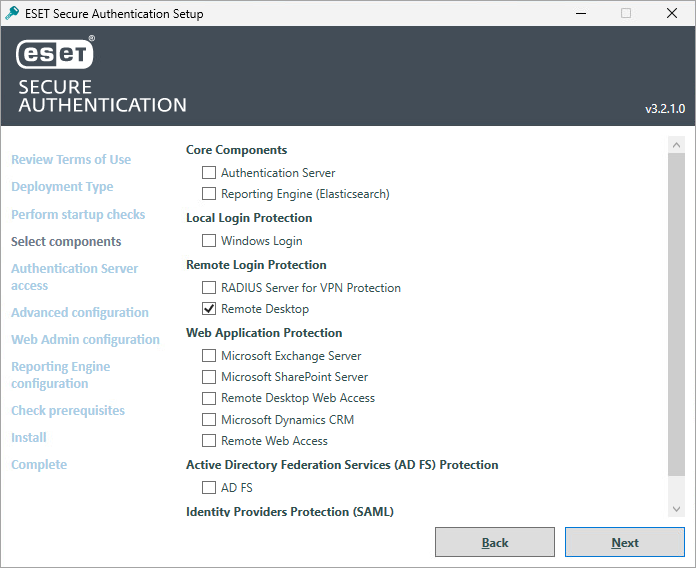The width and height of the screenshot is (696, 568).
Task: Click the components list scrollbar thumb
Action: click(676, 315)
